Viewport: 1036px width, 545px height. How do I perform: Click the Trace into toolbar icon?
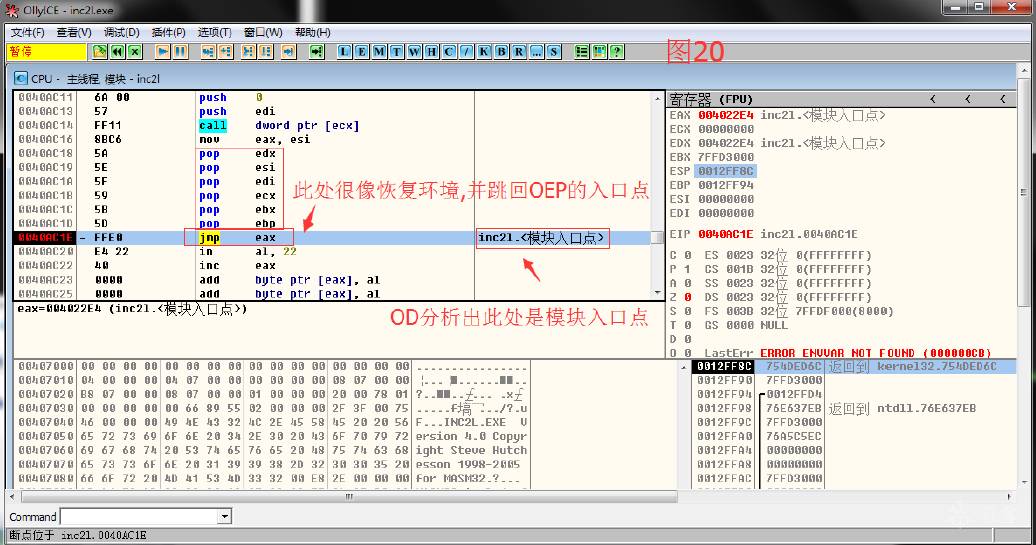coord(248,52)
